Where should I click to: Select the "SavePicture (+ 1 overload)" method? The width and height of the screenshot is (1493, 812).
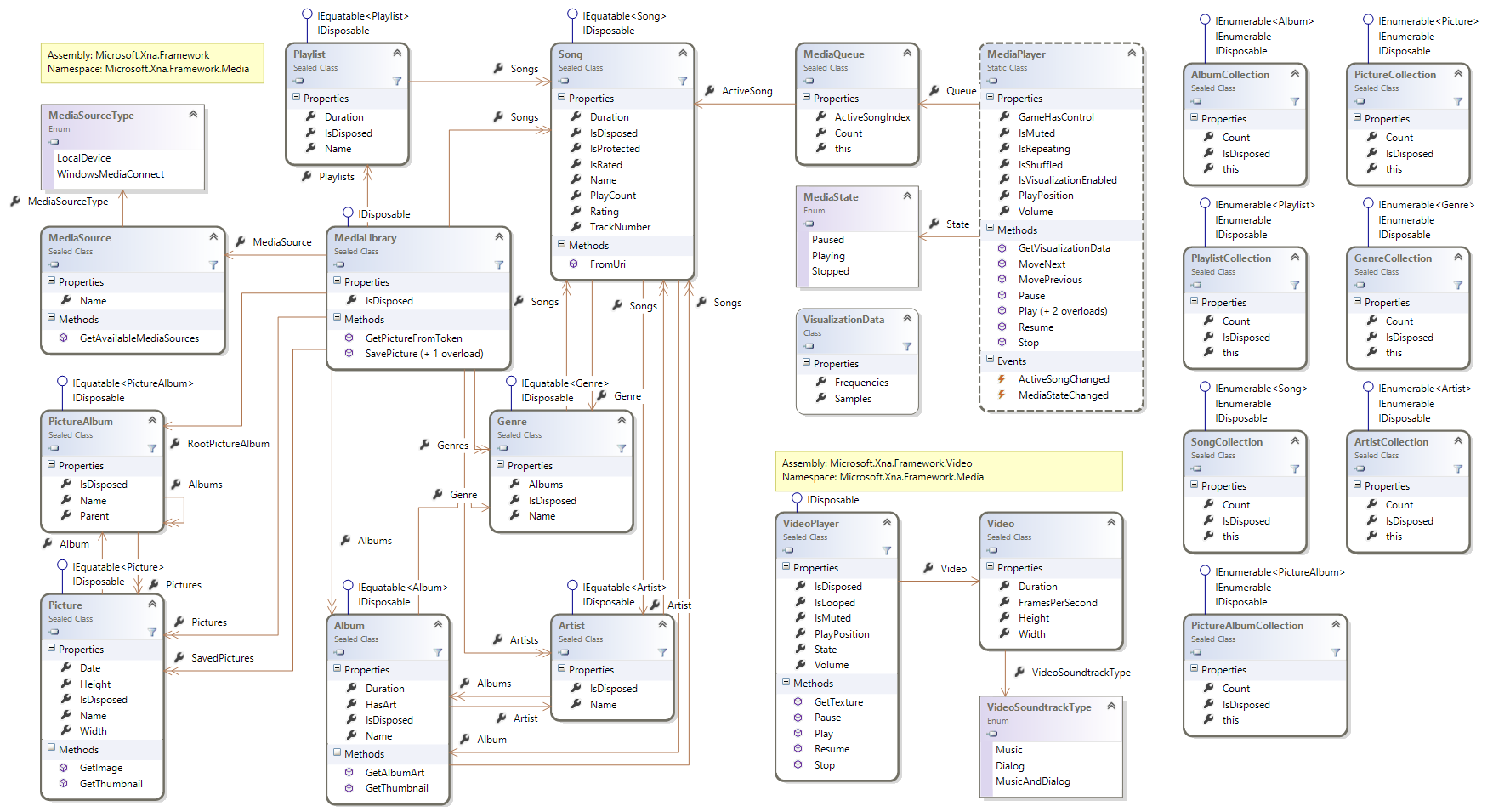[x=424, y=354]
